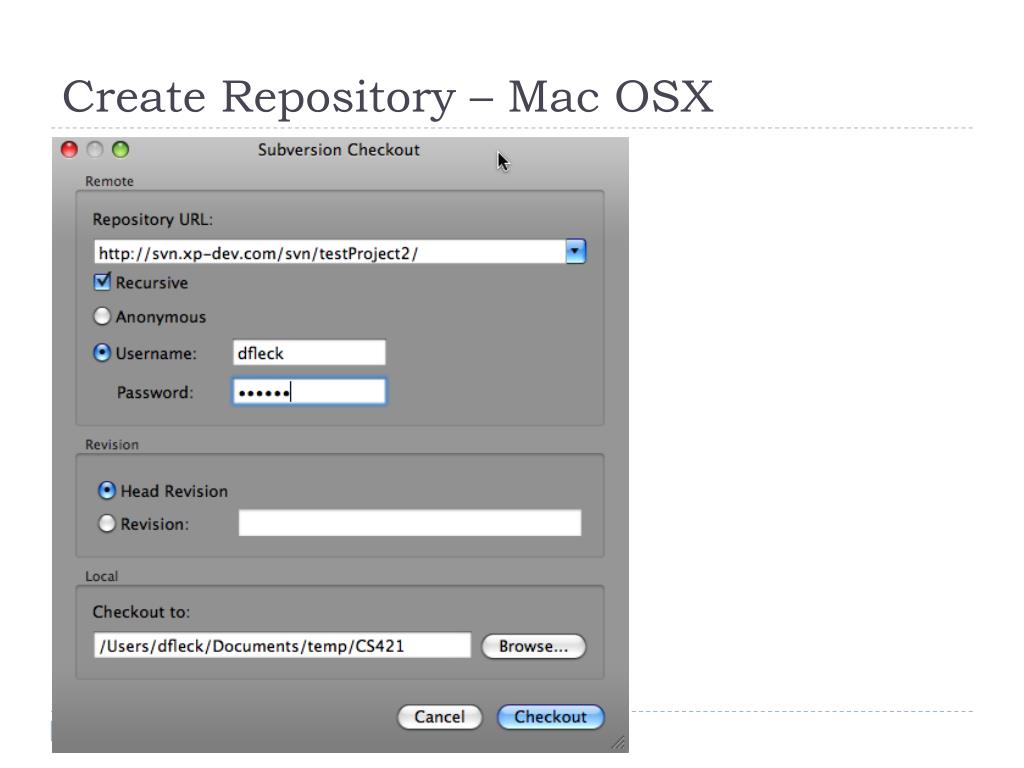Open the Repository URL dropdown arrow

point(575,251)
